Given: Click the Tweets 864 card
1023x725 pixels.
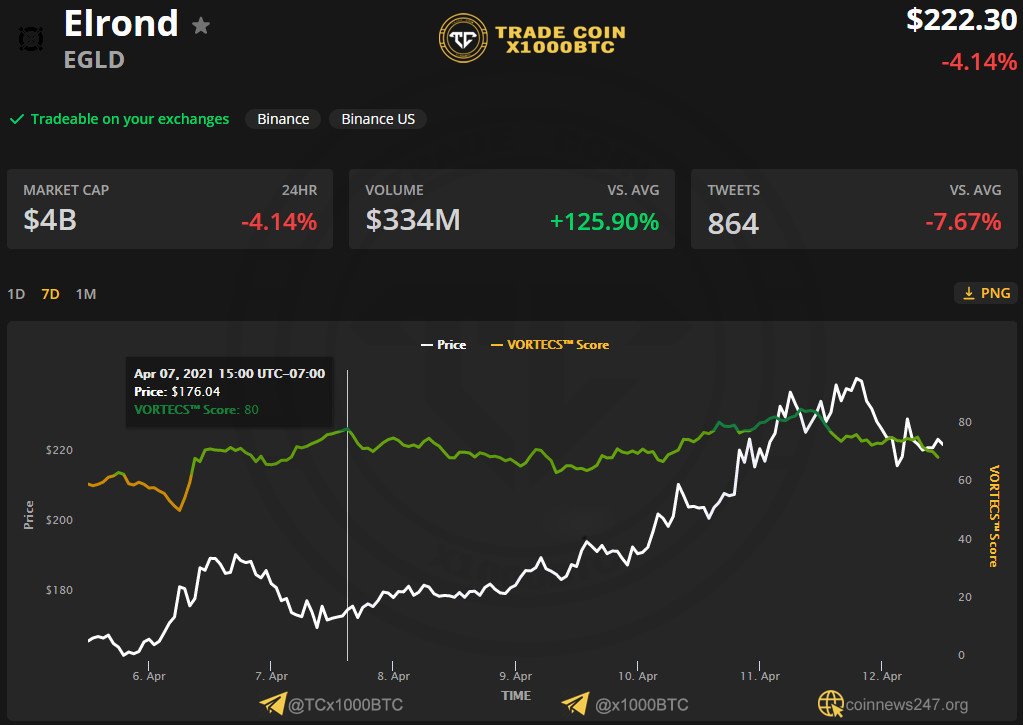Looking at the screenshot, I should 854,209.
